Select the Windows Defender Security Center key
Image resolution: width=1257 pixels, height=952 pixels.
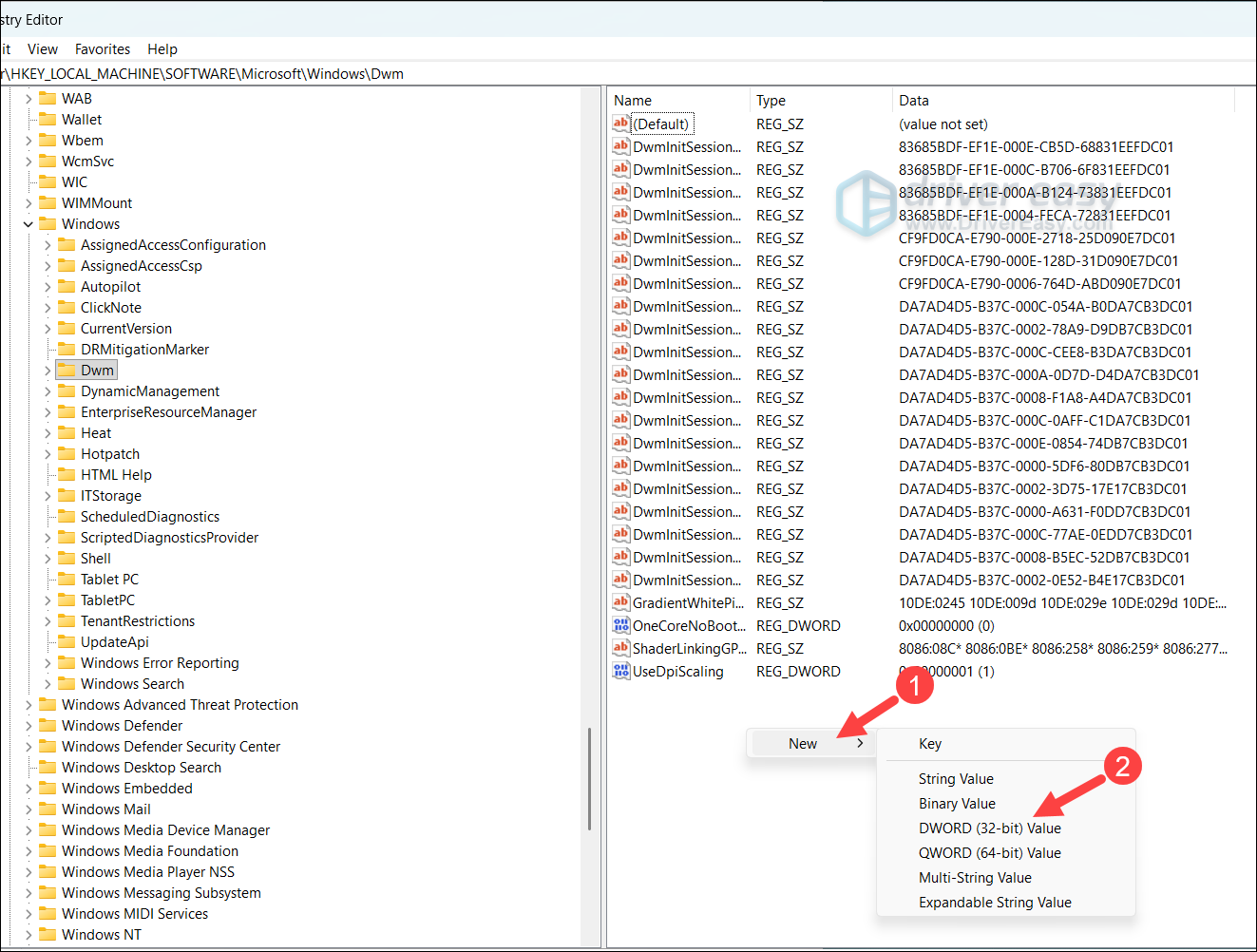[x=171, y=746]
